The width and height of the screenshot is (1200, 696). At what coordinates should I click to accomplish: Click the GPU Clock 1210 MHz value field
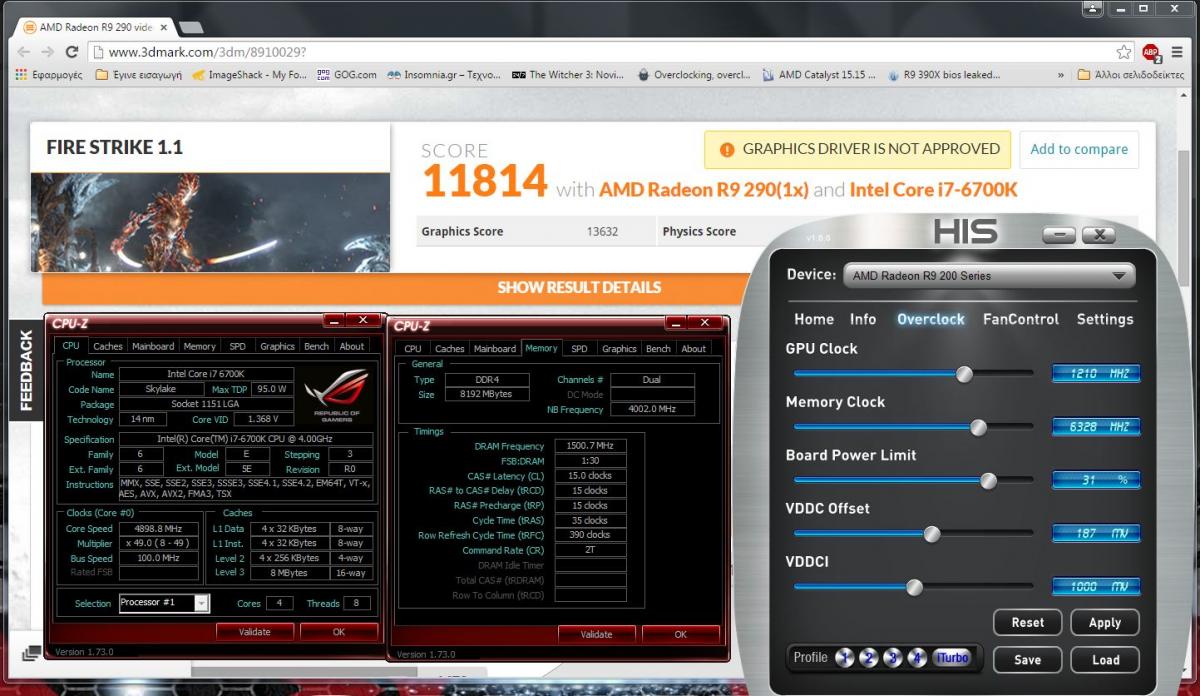point(1096,374)
